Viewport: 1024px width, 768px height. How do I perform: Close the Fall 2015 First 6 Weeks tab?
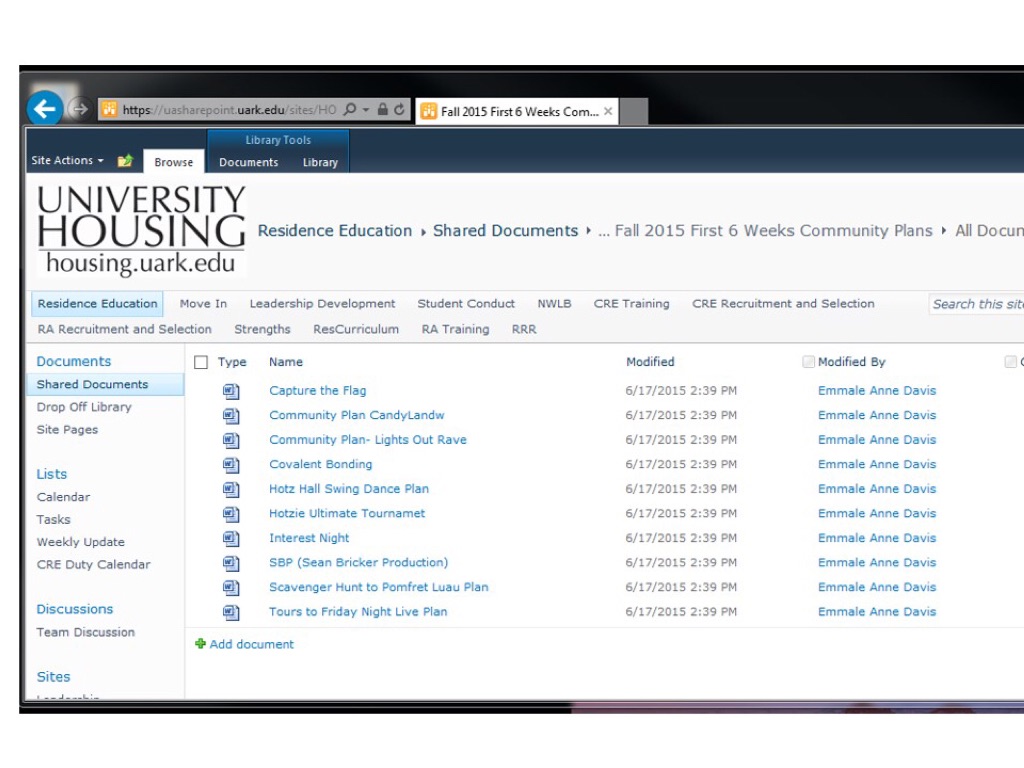(608, 111)
